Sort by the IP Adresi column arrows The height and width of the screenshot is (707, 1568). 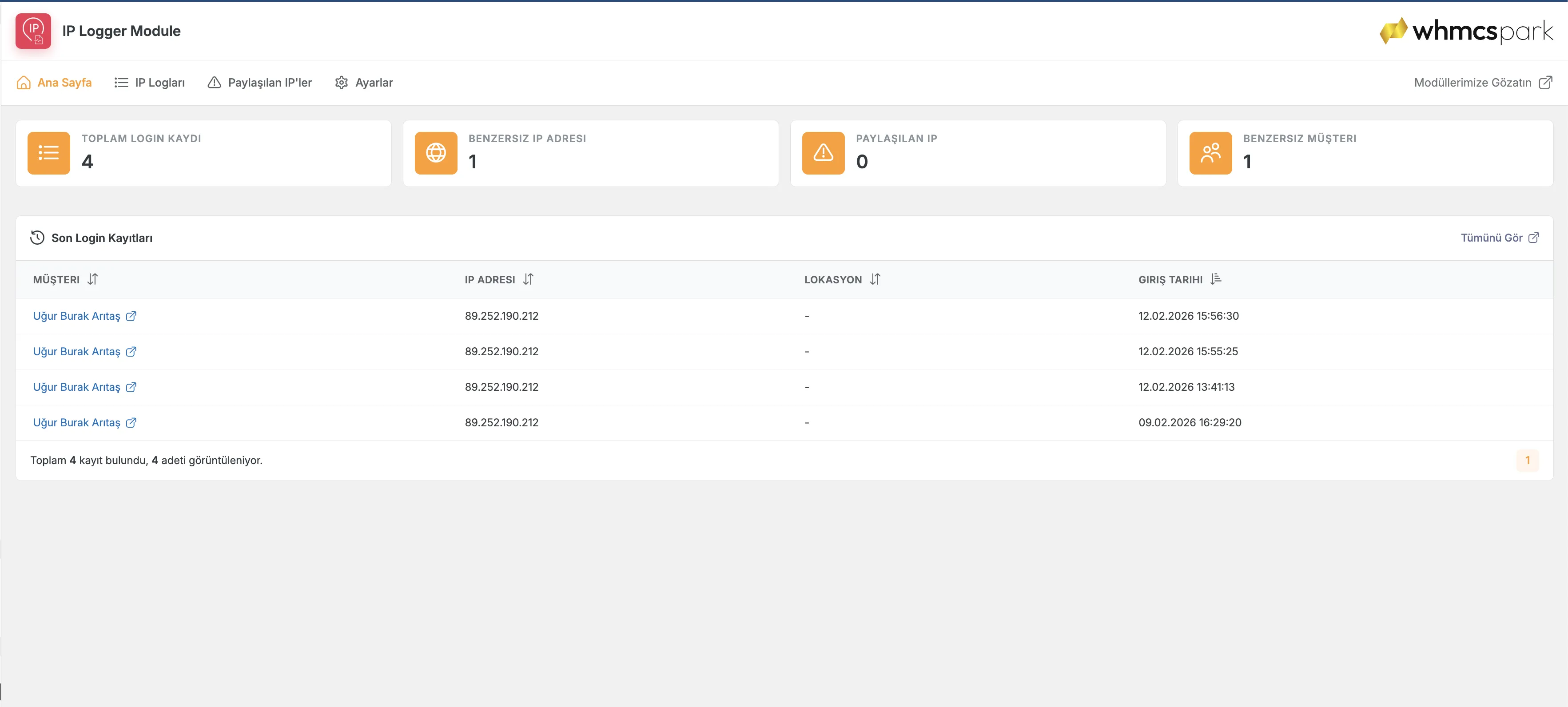528,279
